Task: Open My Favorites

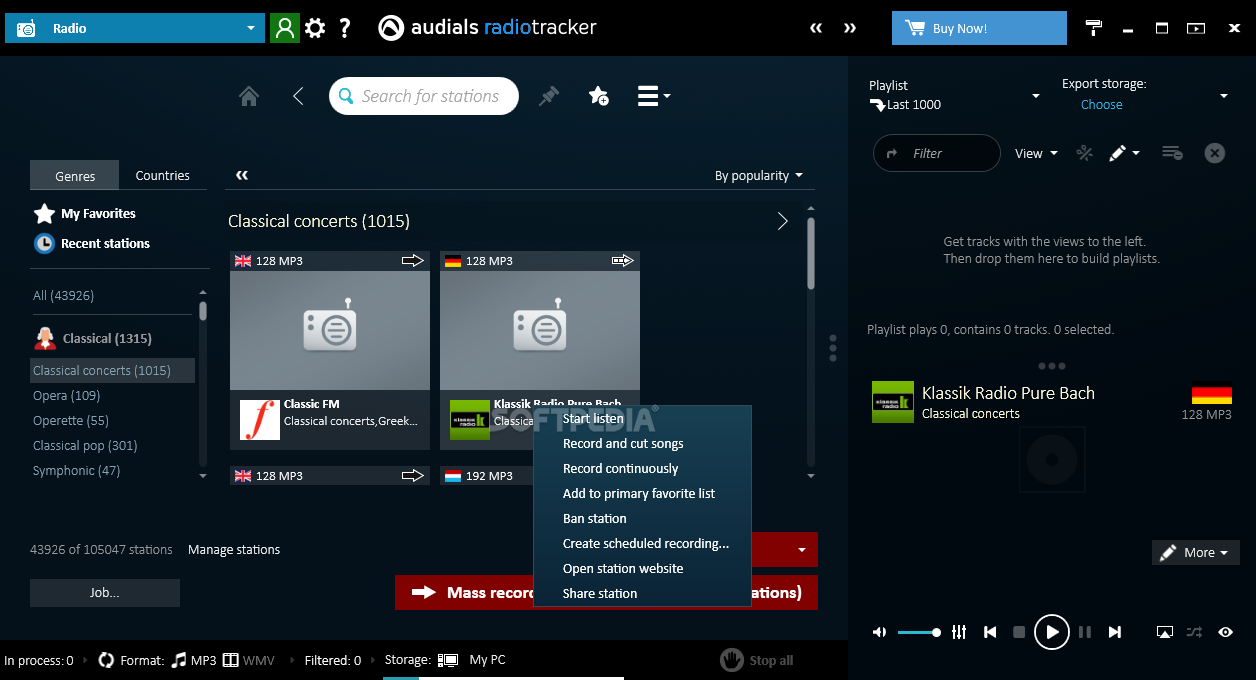Action: click(x=85, y=213)
